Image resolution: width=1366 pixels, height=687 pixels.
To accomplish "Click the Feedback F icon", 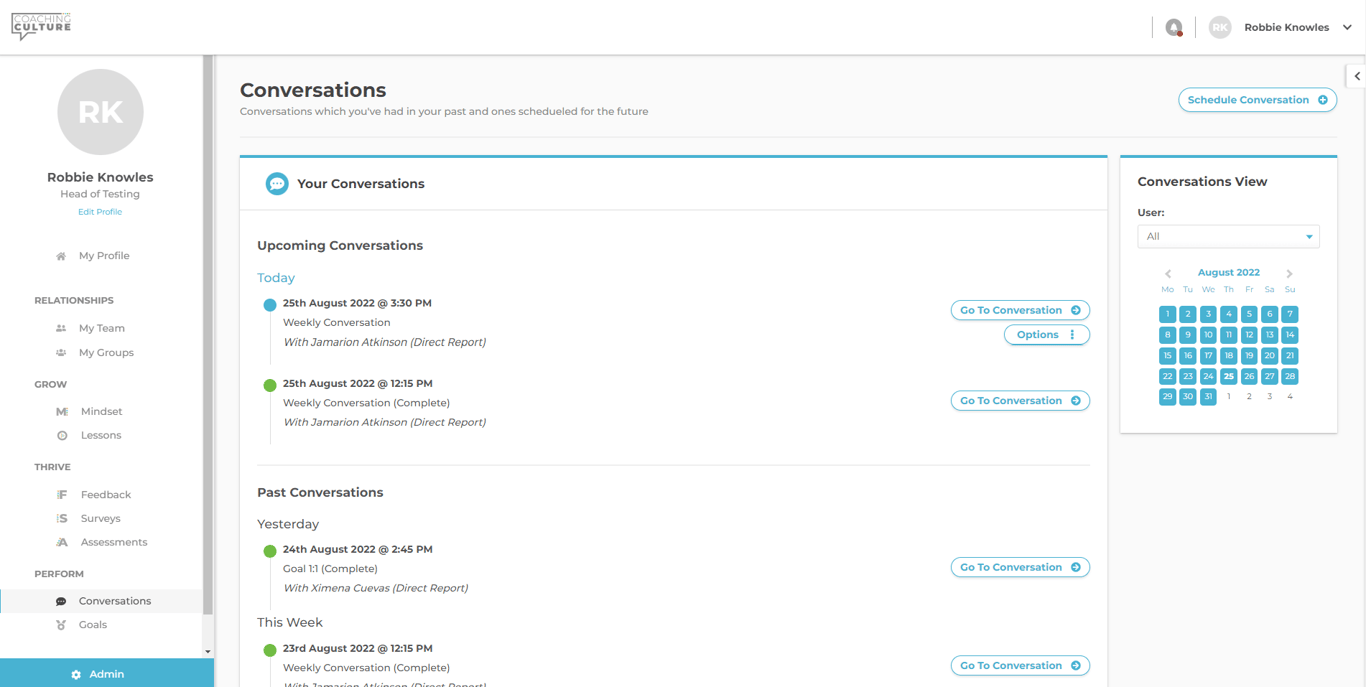I will (62, 495).
